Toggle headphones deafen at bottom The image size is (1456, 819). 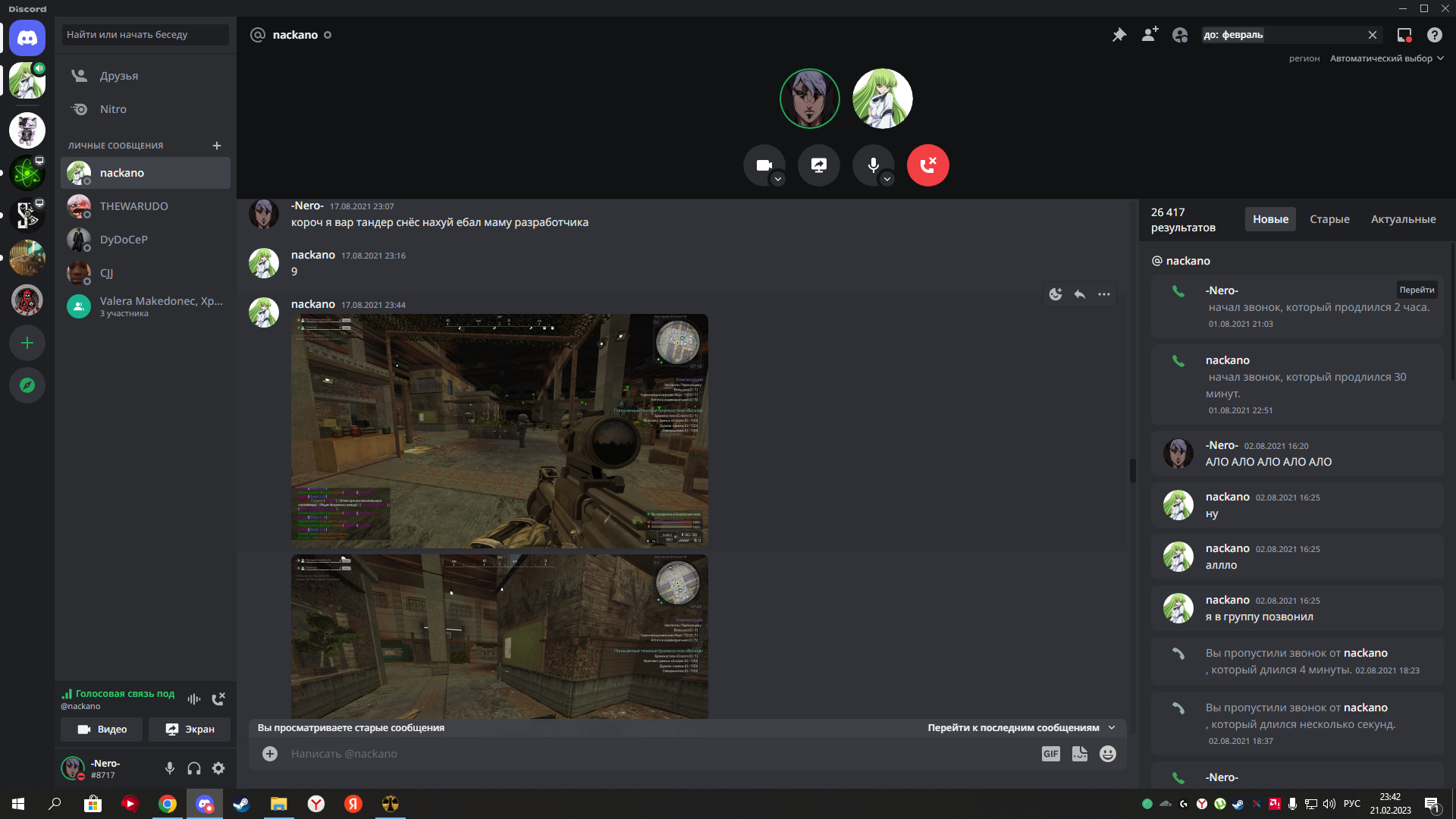pyautogui.click(x=194, y=768)
